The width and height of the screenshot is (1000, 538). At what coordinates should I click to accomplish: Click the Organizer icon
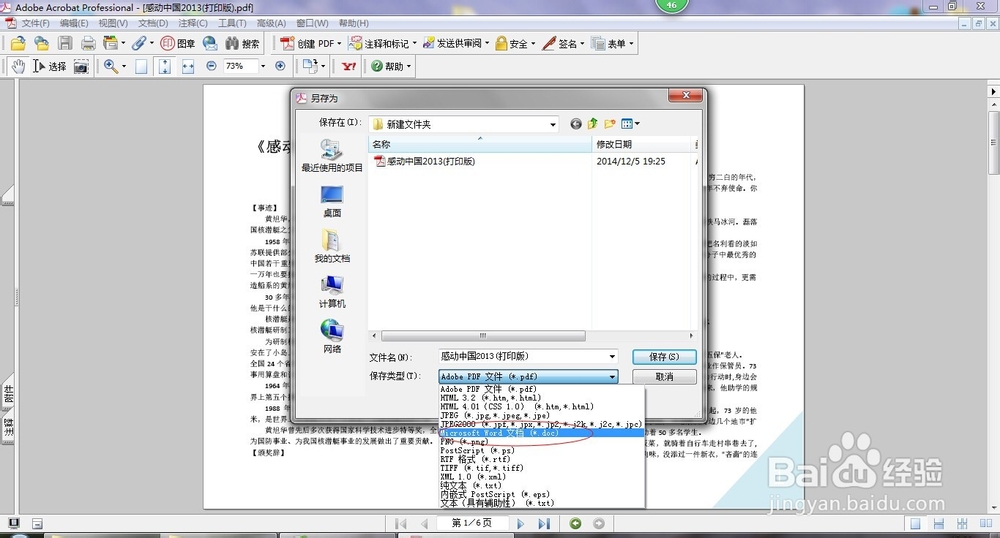pos(111,43)
